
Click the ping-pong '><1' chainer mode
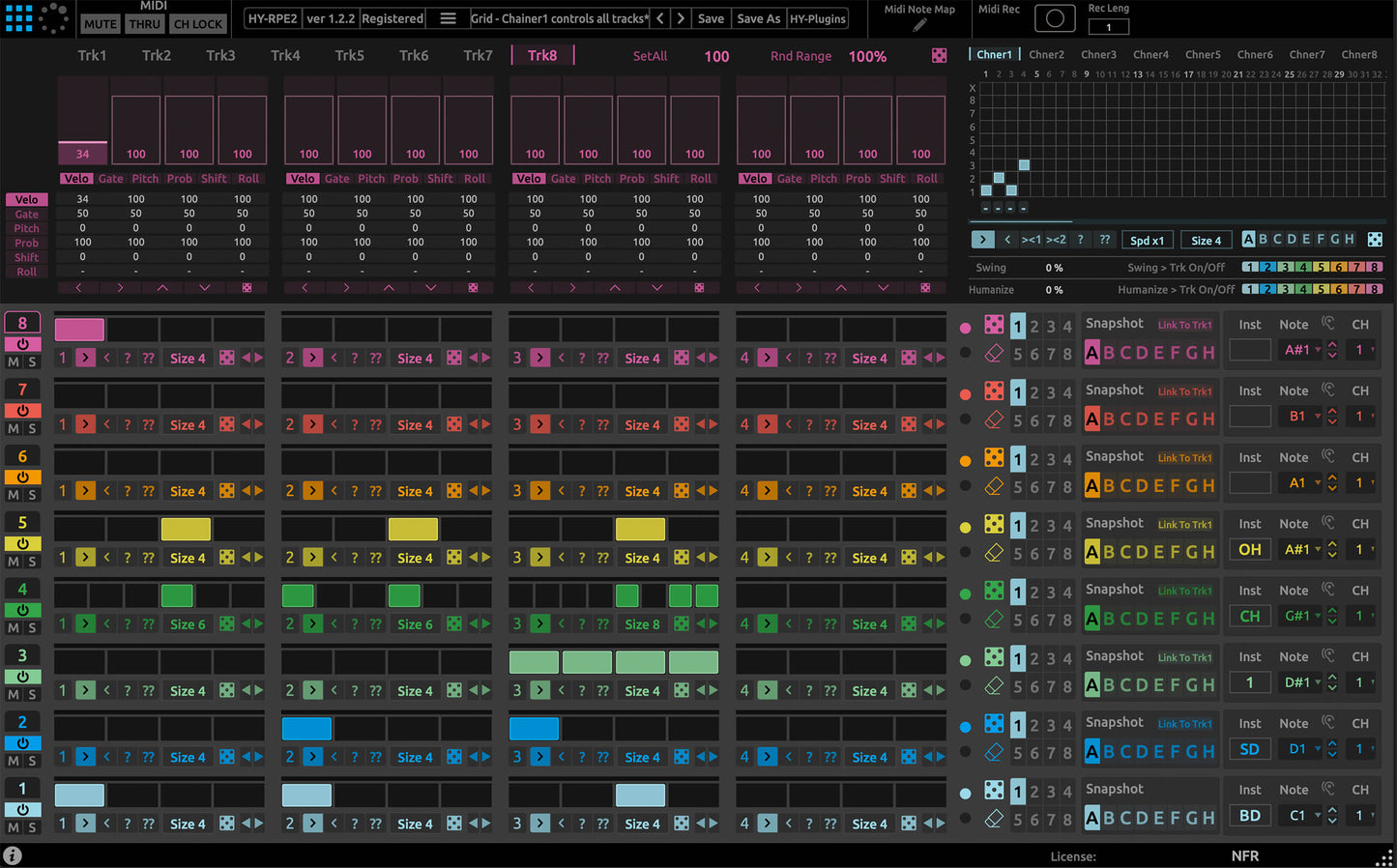pos(1032,240)
